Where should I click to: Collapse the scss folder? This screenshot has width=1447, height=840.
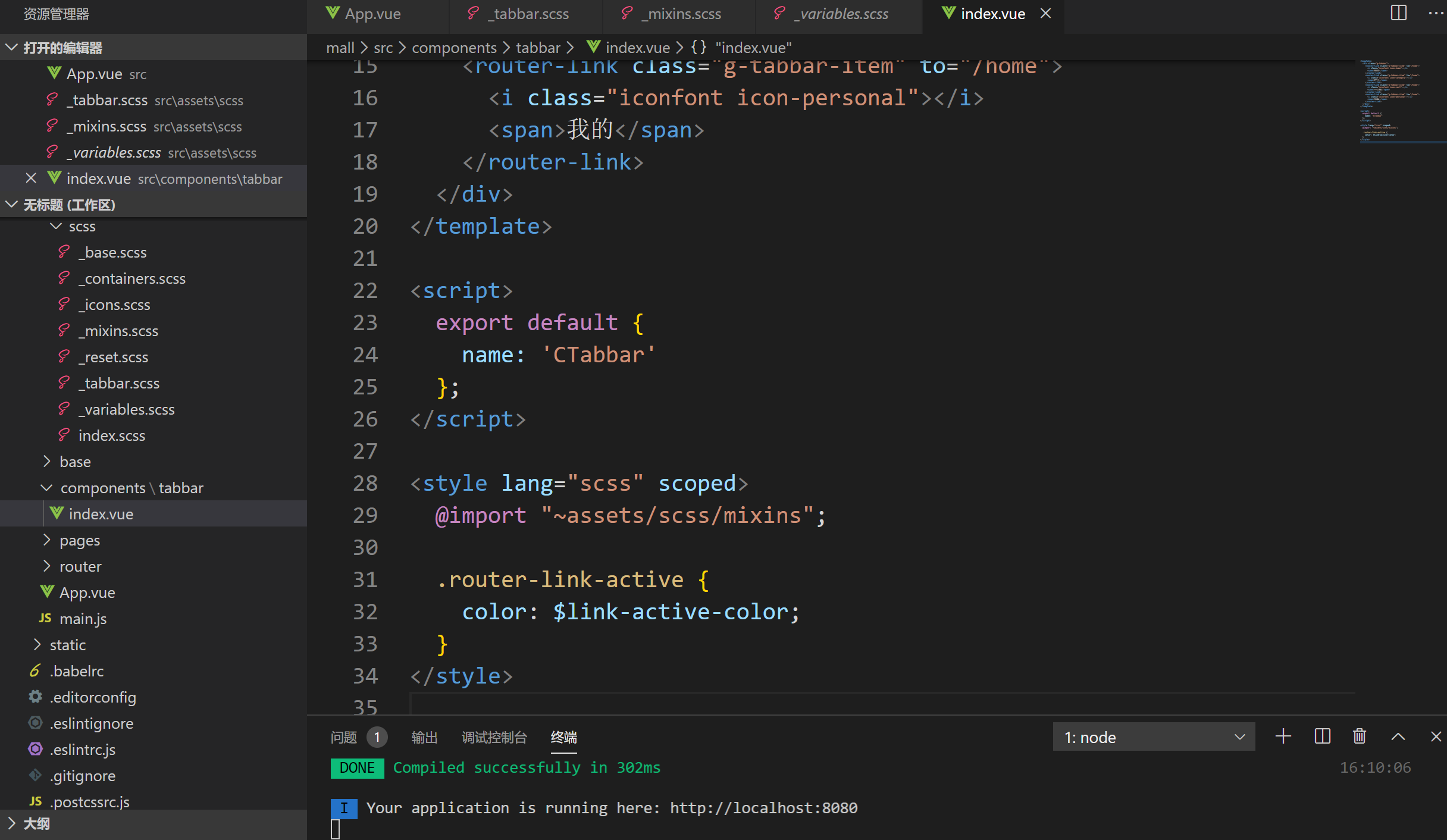click(x=154, y=226)
